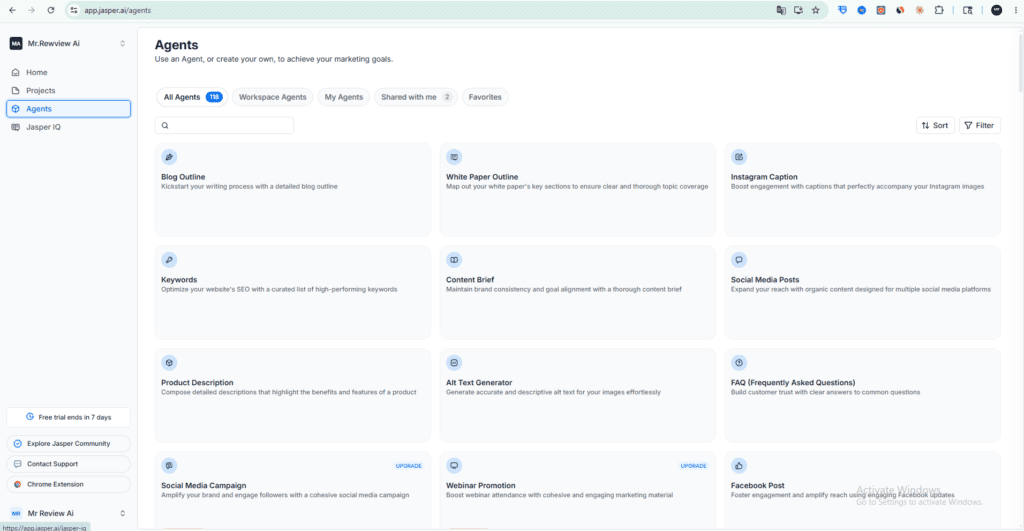Click the Alt Text Generator agent icon
The height and width of the screenshot is (531, 1024).
(x=454, y=362)
